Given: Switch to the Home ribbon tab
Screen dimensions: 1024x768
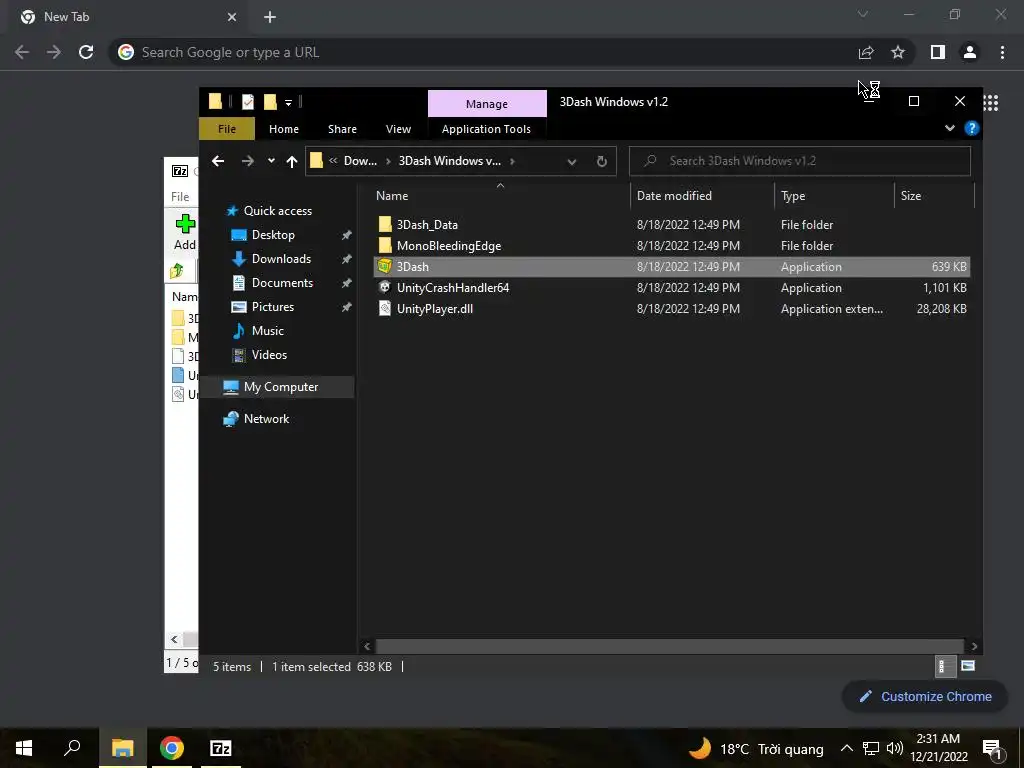Looking at the screenshot, I should coord(283,129).
